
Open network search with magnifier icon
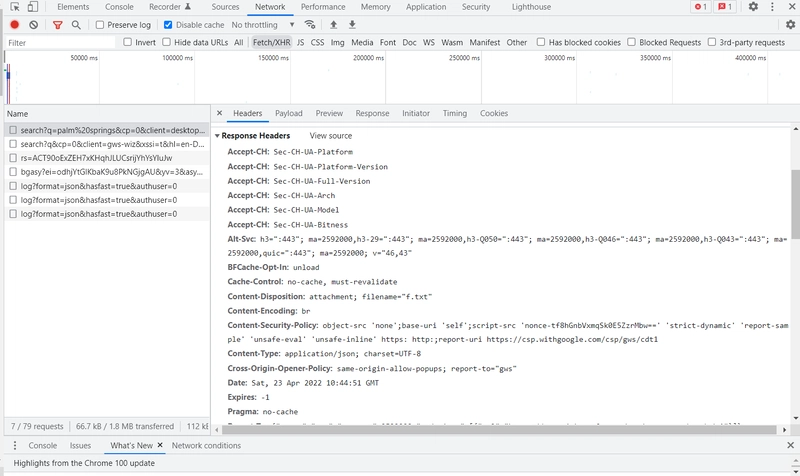click(76, 24)
